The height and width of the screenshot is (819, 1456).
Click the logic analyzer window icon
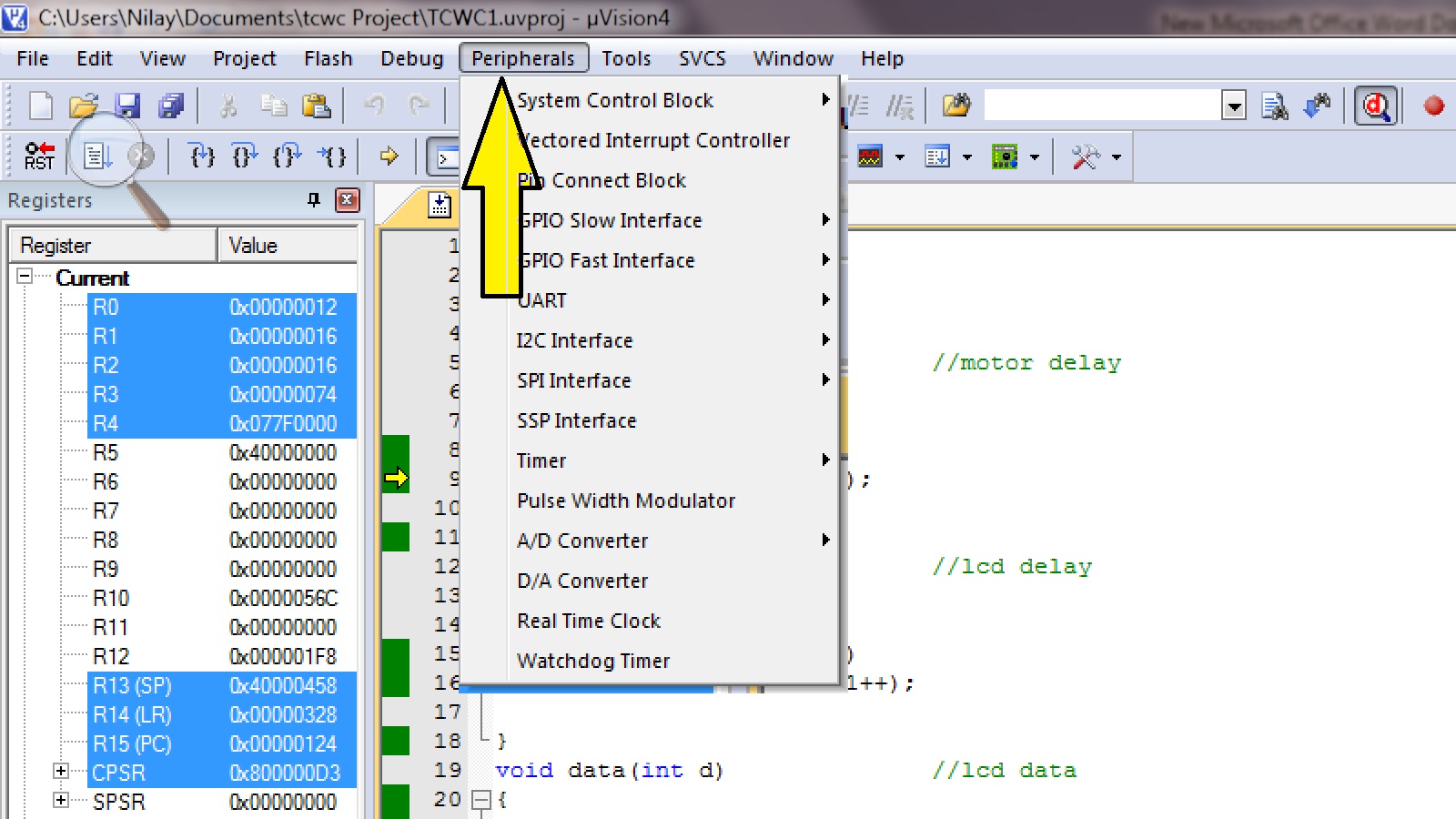click(870, 157)
